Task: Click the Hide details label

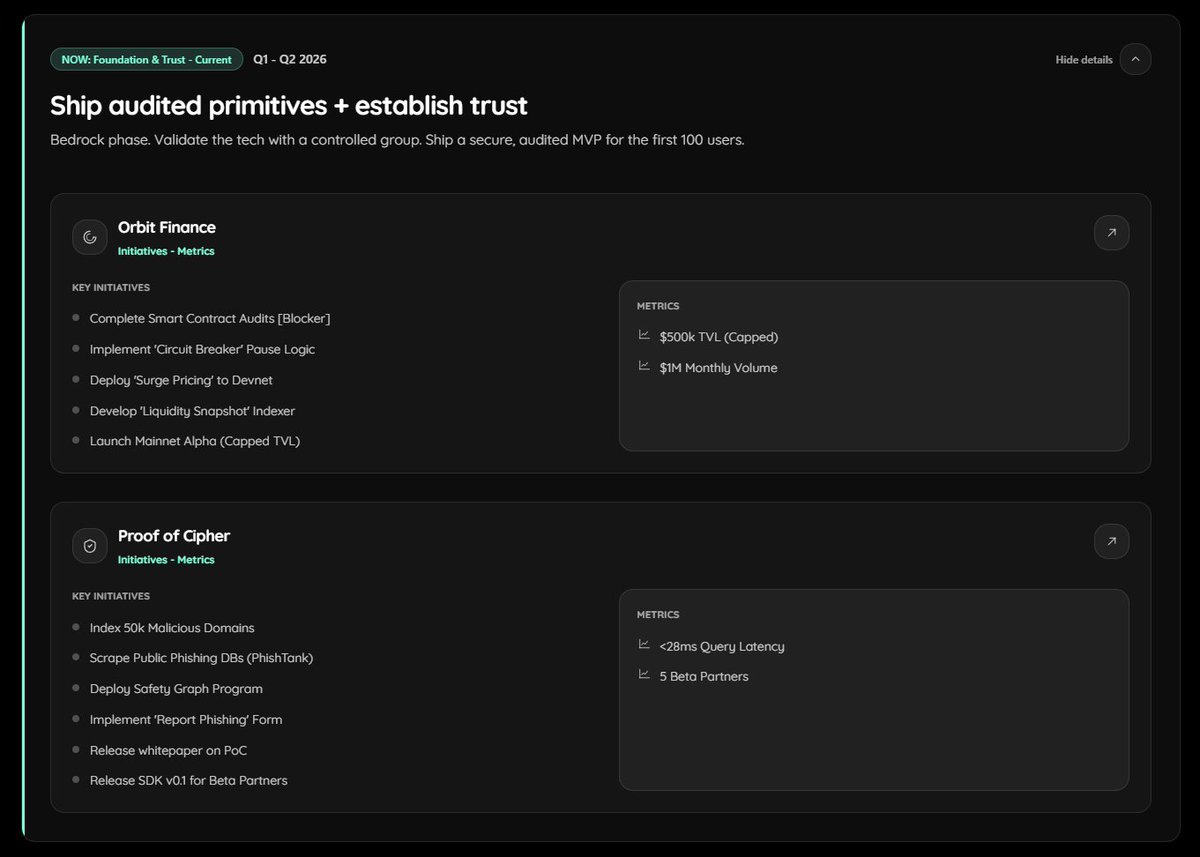Action: click(1084, 60)
